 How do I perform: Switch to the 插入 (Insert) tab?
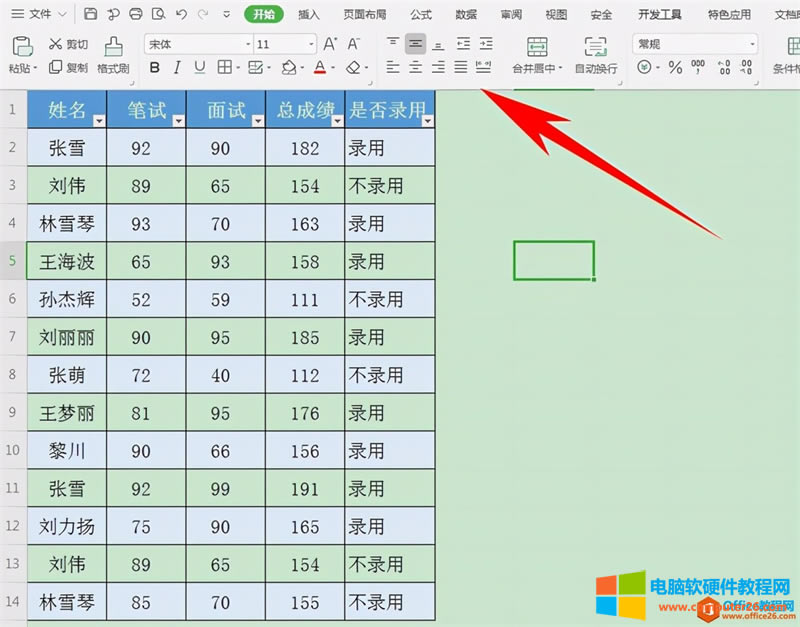[309, 15]
